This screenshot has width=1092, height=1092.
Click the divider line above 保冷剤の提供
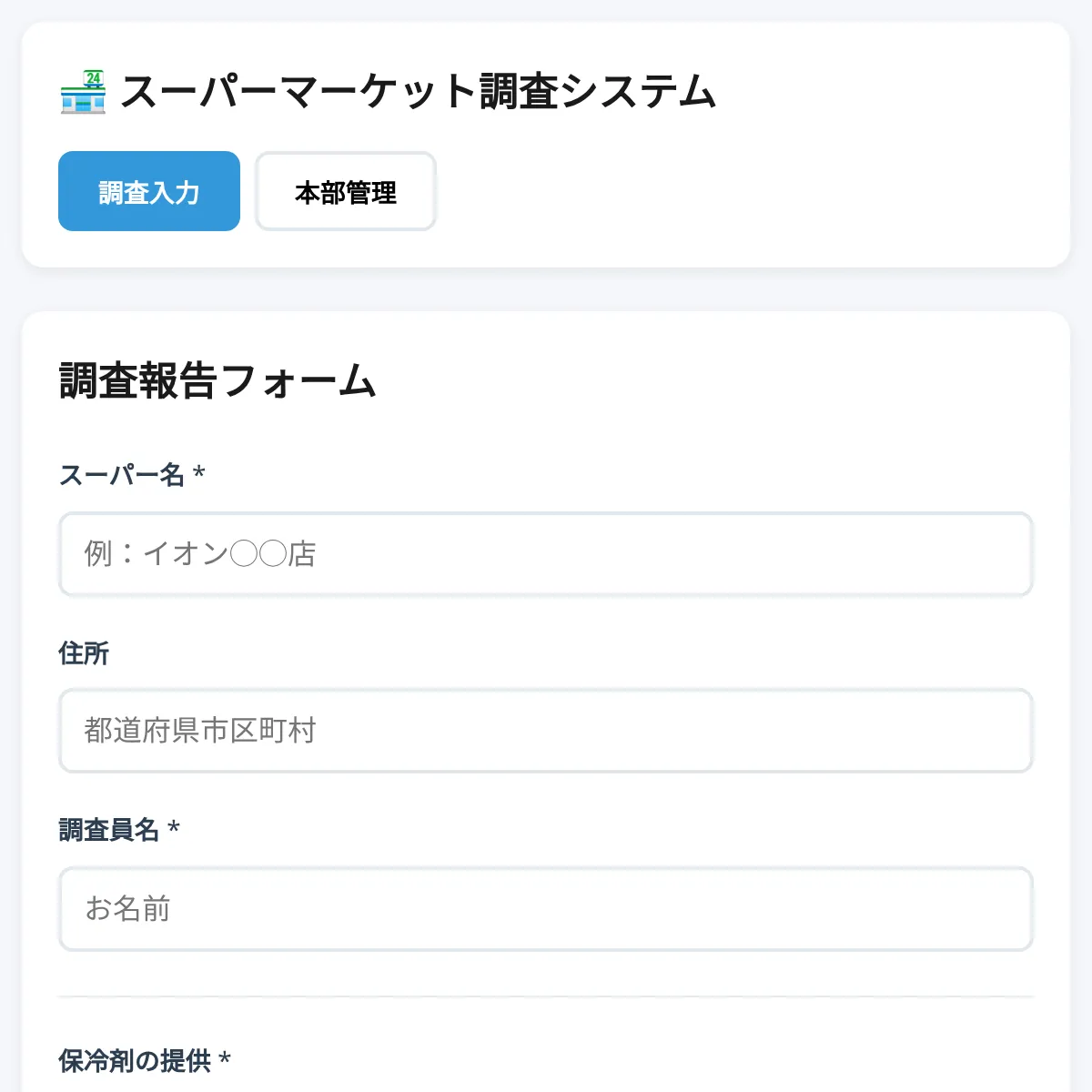[546, 992]
